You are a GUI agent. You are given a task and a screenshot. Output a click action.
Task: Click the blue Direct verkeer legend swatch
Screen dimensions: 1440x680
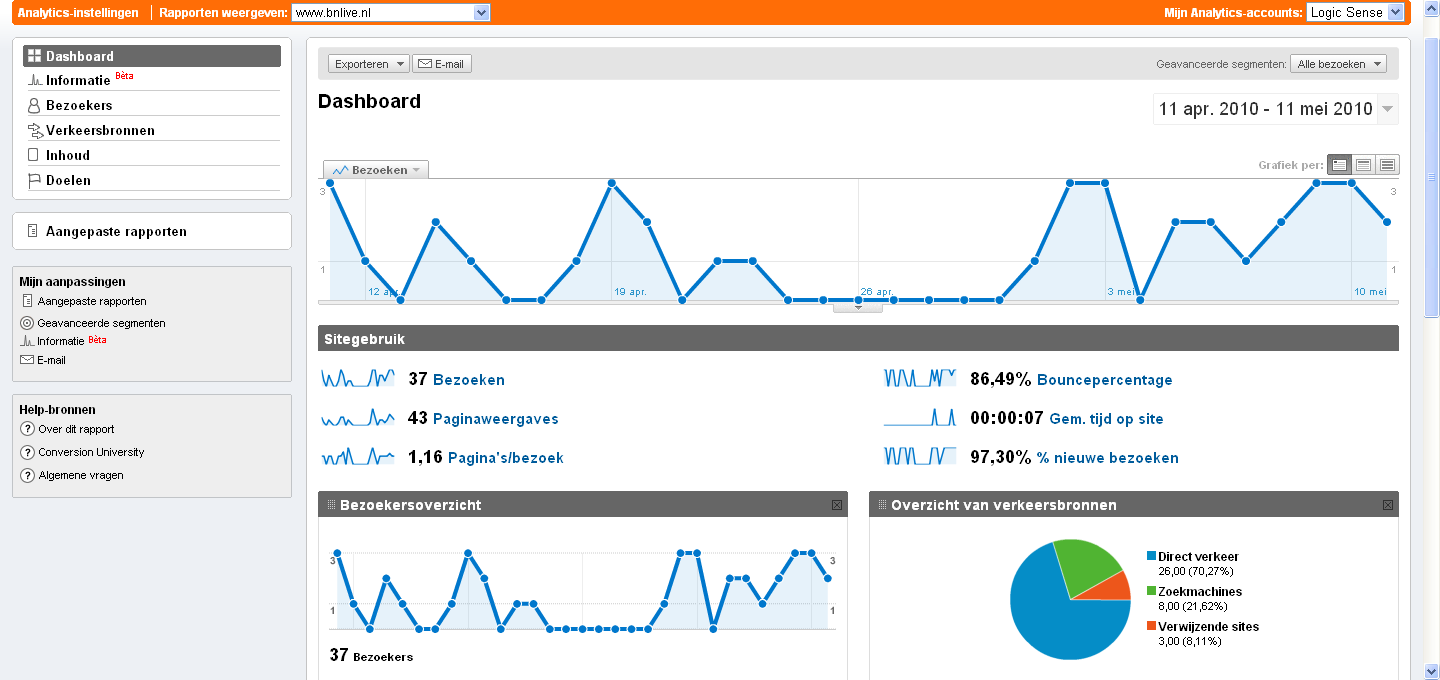pyautogui.click(x=1152, y=556)
